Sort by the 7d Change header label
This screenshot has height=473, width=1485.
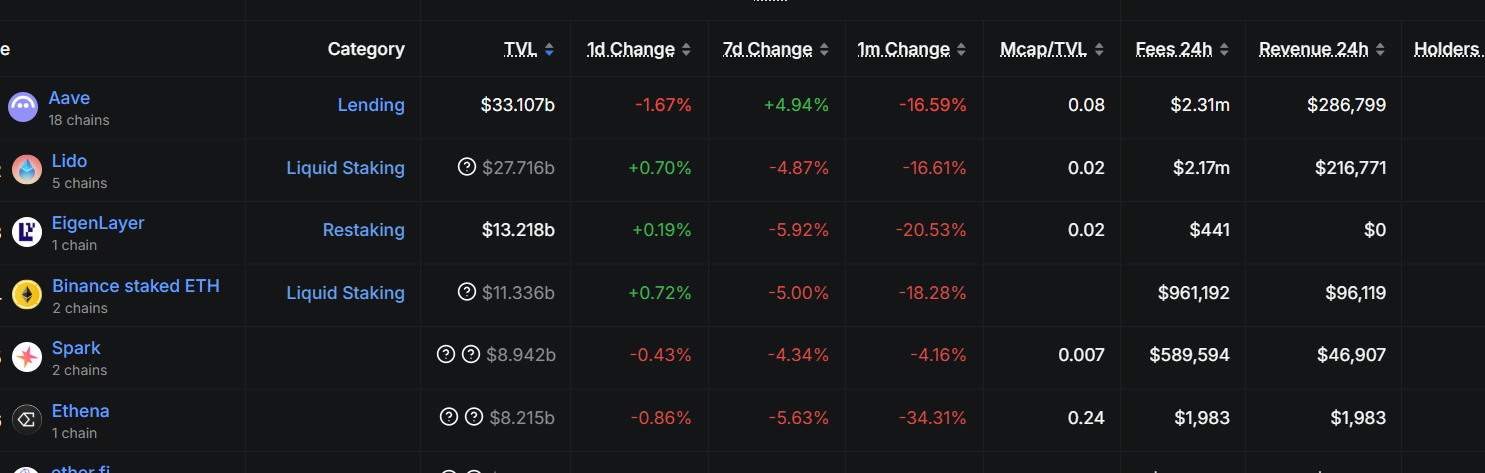(767, 49)
